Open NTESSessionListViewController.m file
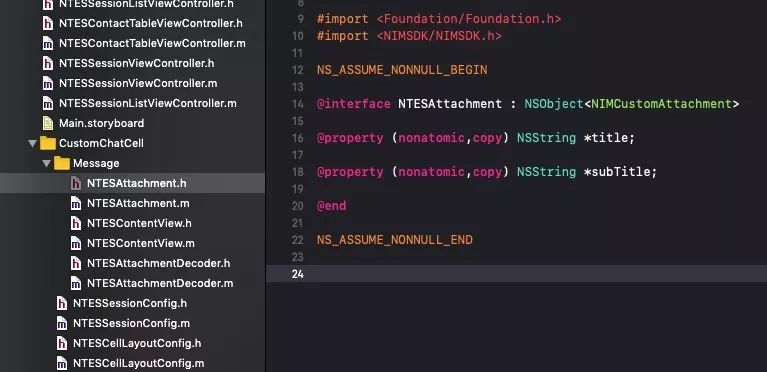Image resolution: width=767 pixels, height=372 pixels. click(x=148, y=103)
